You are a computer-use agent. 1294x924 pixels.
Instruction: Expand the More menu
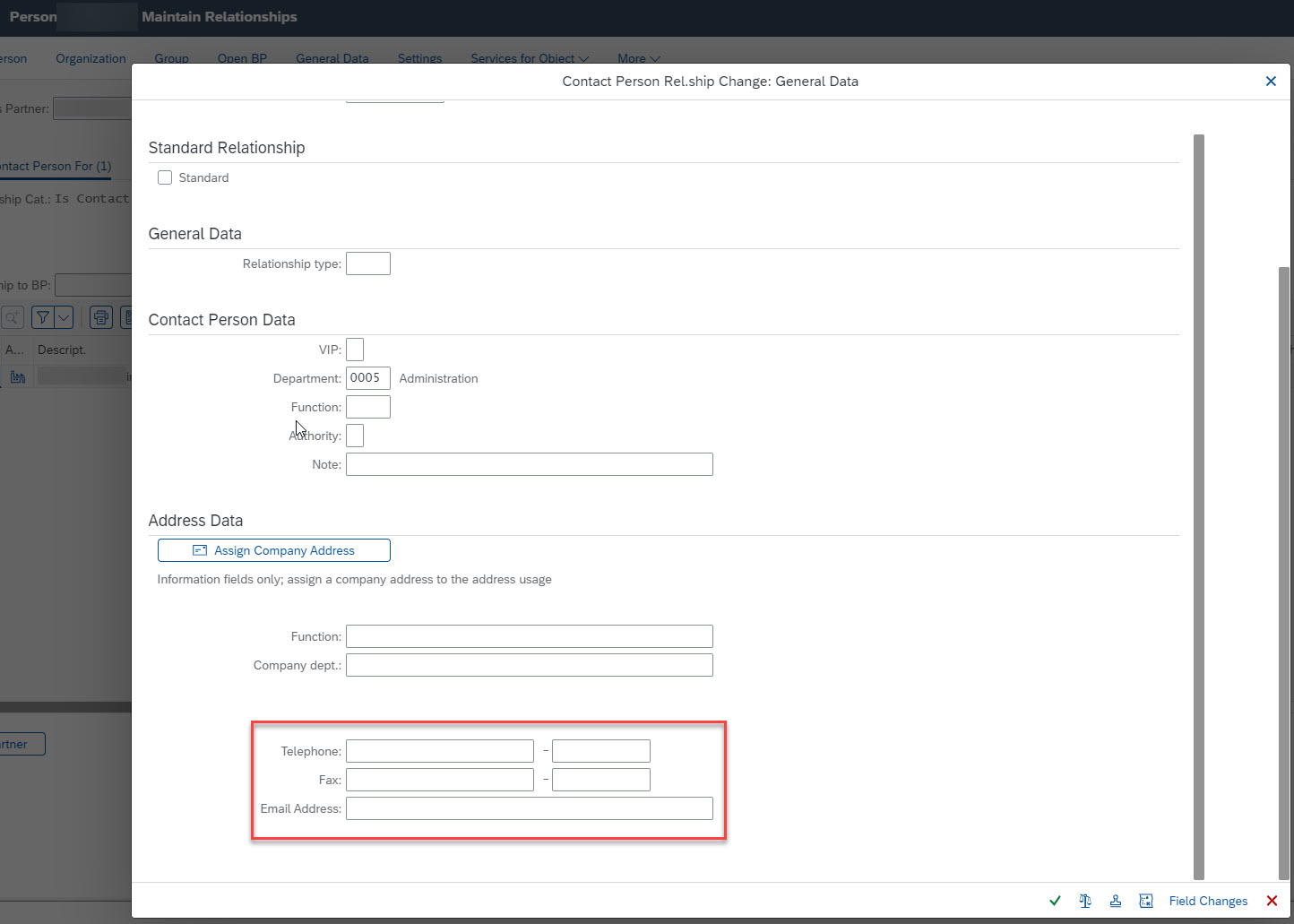638,58
